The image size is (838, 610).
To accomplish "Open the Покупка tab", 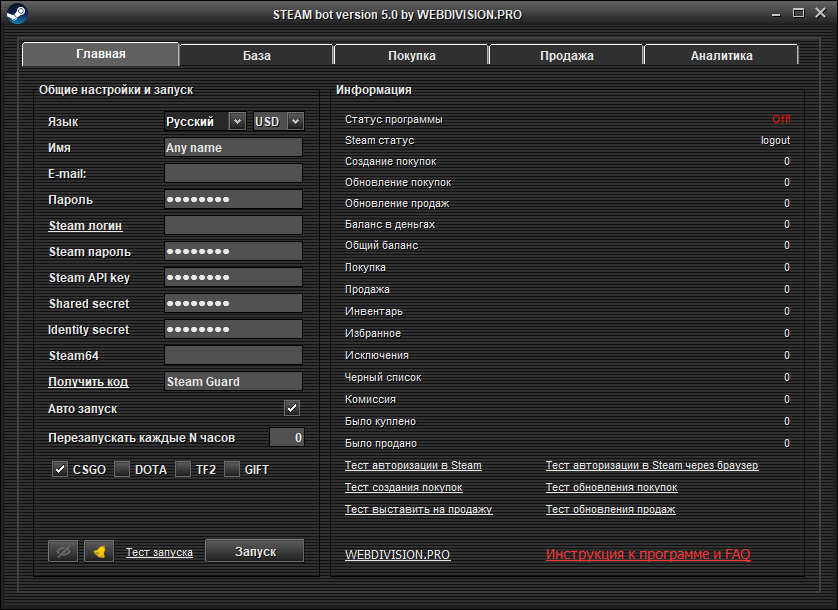I will pos(411,56).
